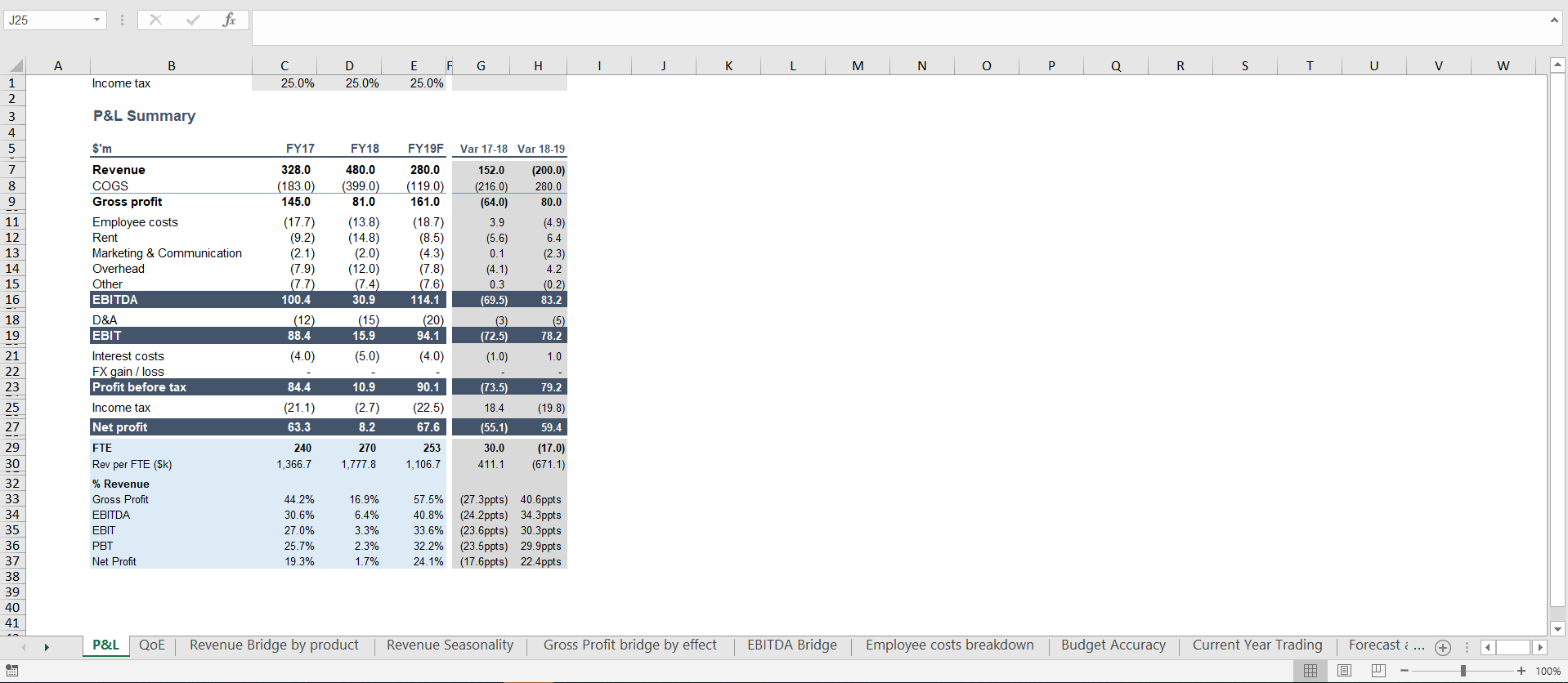Viewport: 1568px width, 683px height.
Task: Select column W header
Action: (1503, 66)
